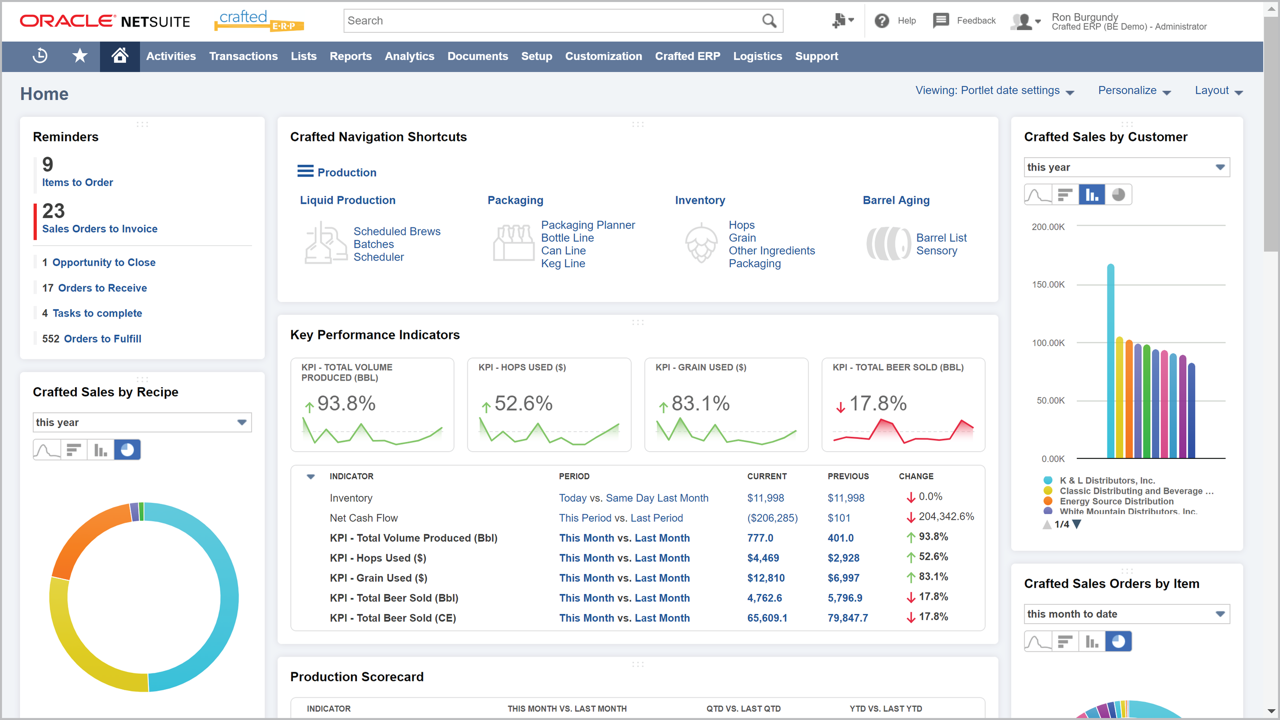
Task: Open the Logistics menu
Action: click(757, 56)
